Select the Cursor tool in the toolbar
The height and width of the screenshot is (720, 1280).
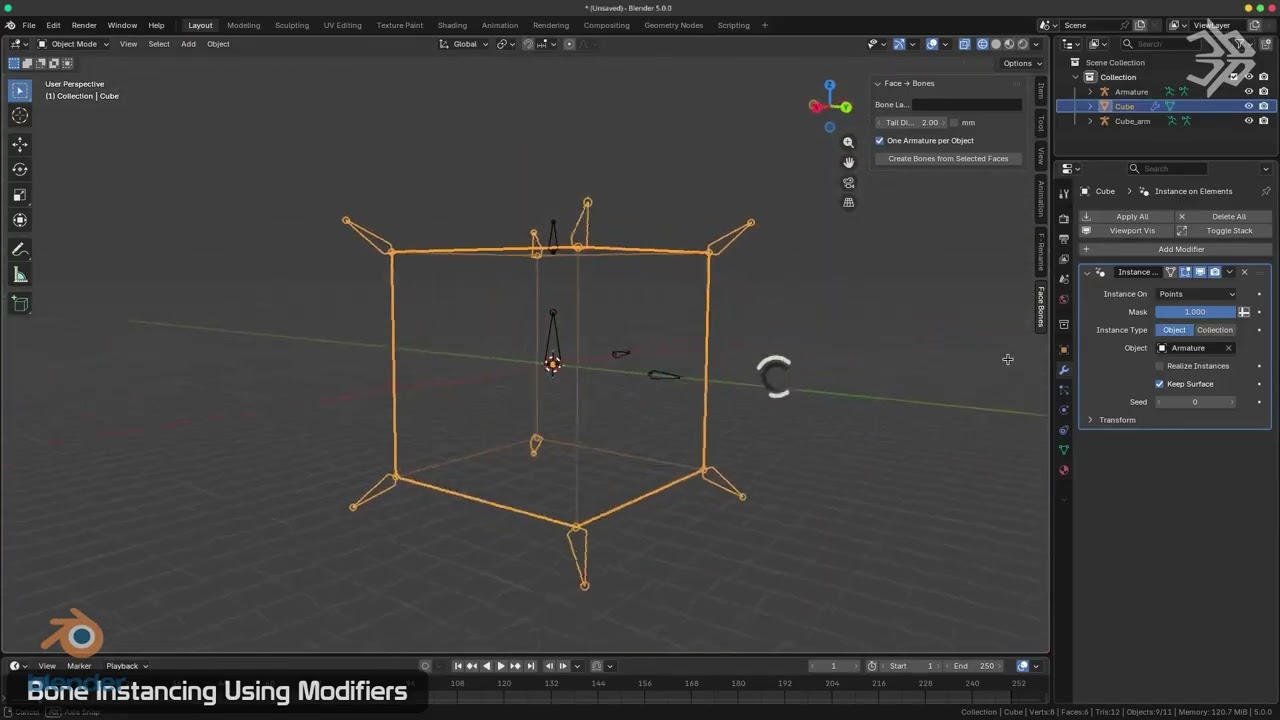click(x=20, y=116)
